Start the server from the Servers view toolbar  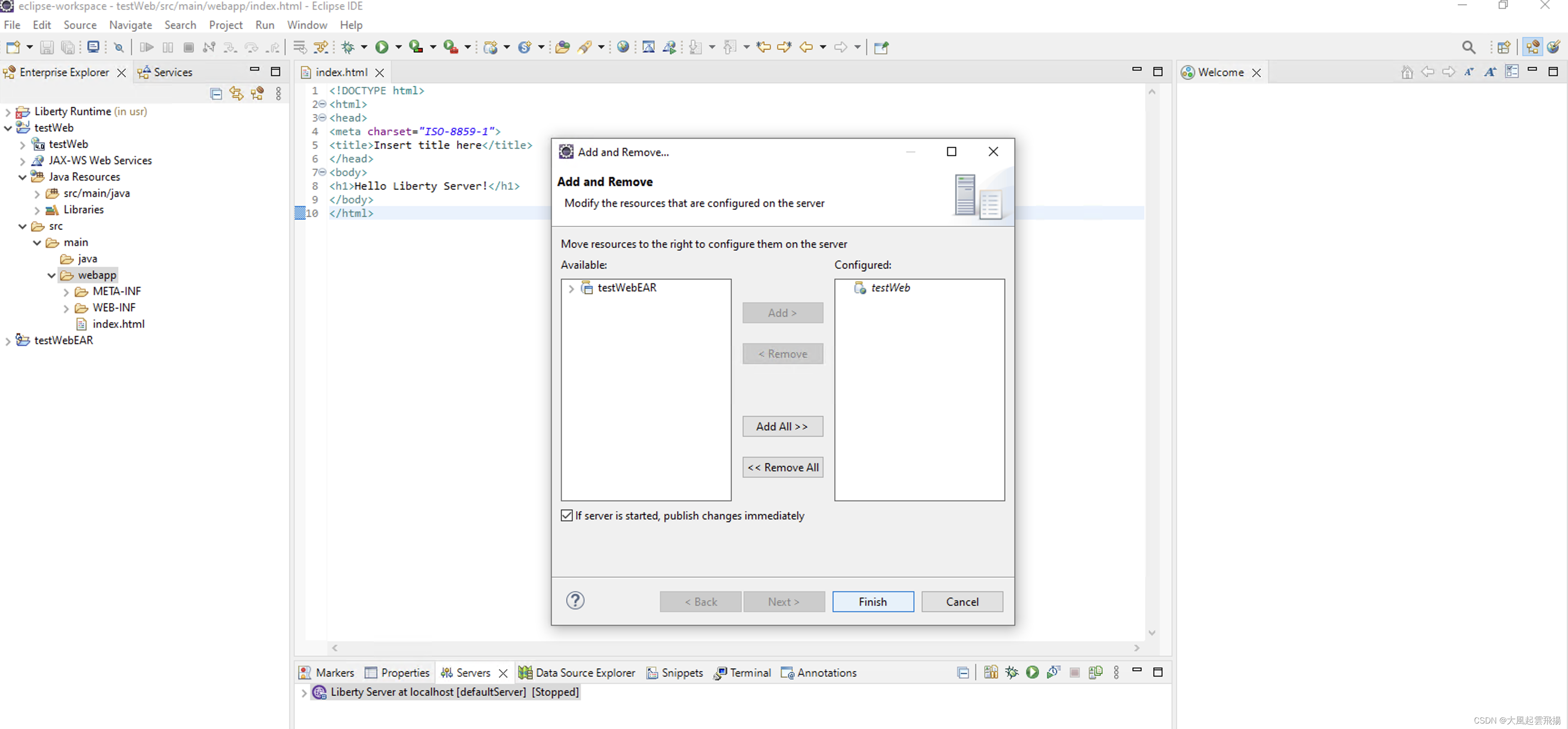pos(1032,672)
